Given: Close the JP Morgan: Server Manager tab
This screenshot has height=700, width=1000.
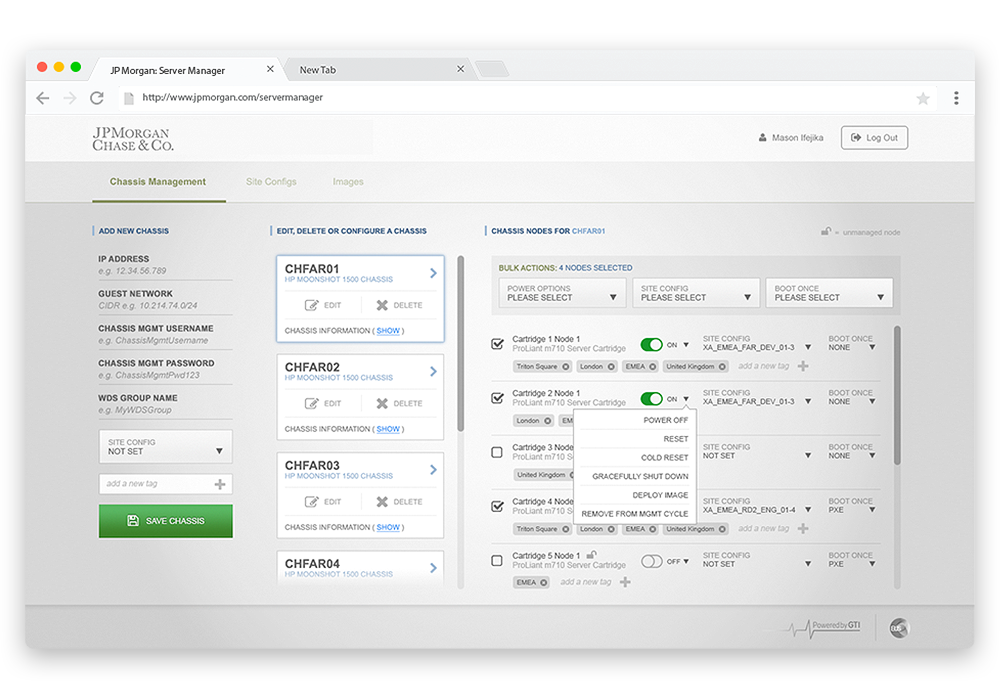Looking at the screenshot, I should 270,69.
